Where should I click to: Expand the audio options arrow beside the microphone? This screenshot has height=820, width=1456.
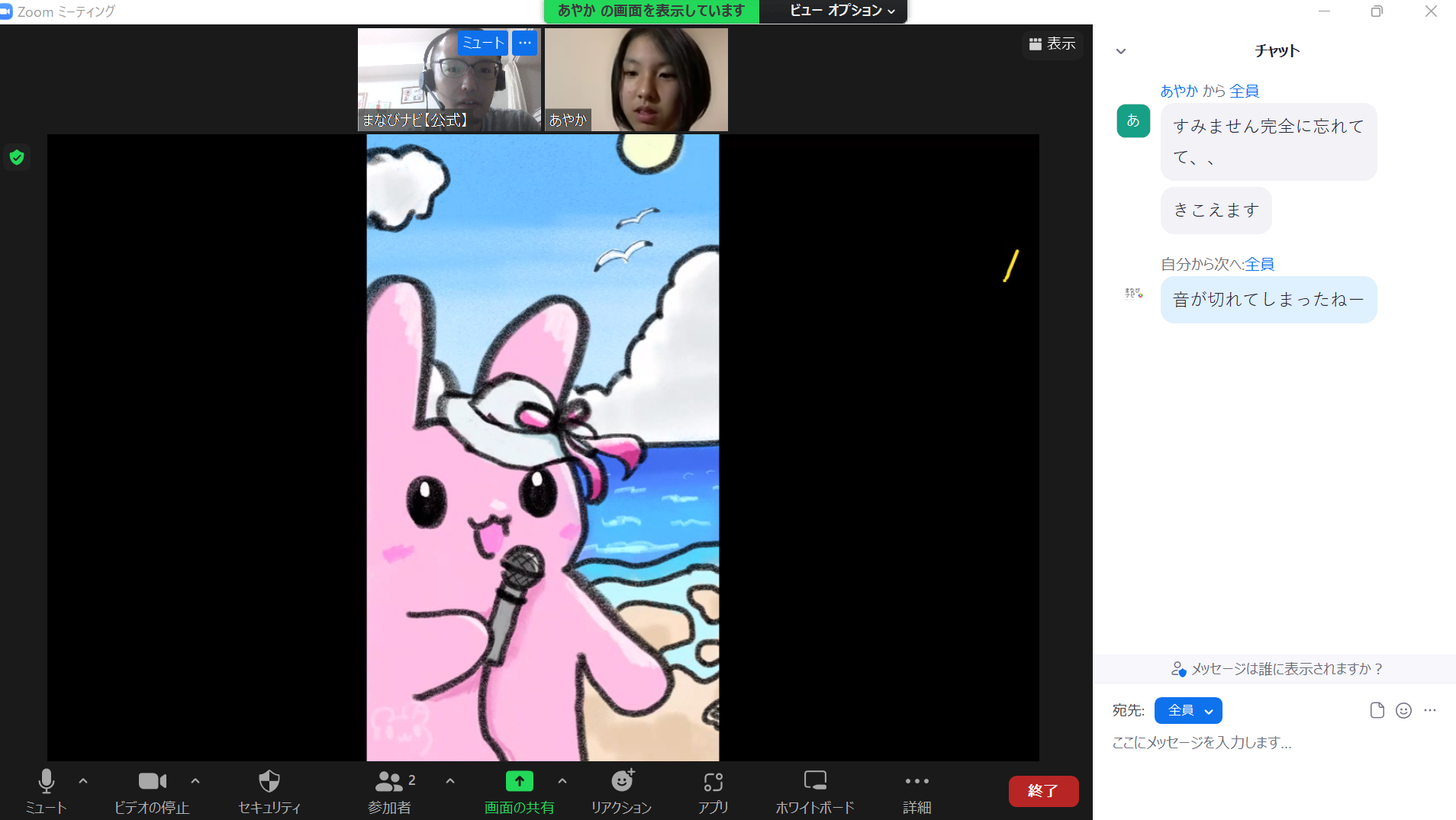click(83, 781)
